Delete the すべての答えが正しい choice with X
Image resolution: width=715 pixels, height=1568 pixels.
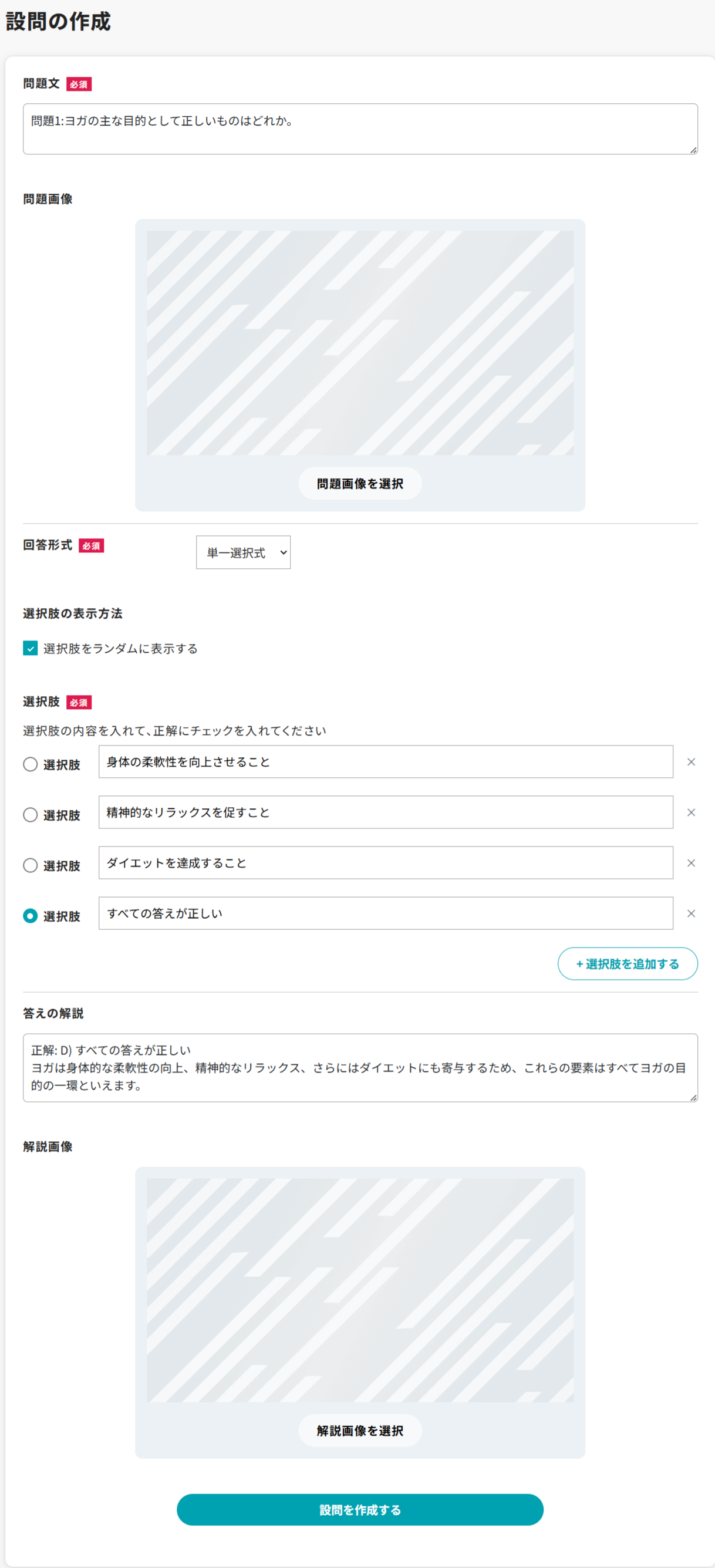point(691,913)
